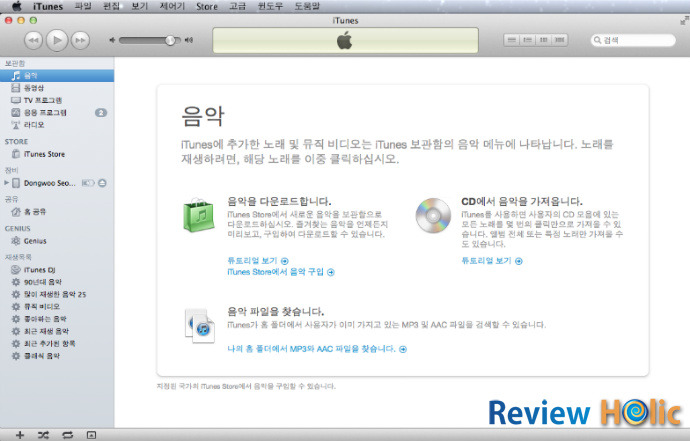
Task: Open iTunes Store from the sidebar
Action: pos(57,154)
